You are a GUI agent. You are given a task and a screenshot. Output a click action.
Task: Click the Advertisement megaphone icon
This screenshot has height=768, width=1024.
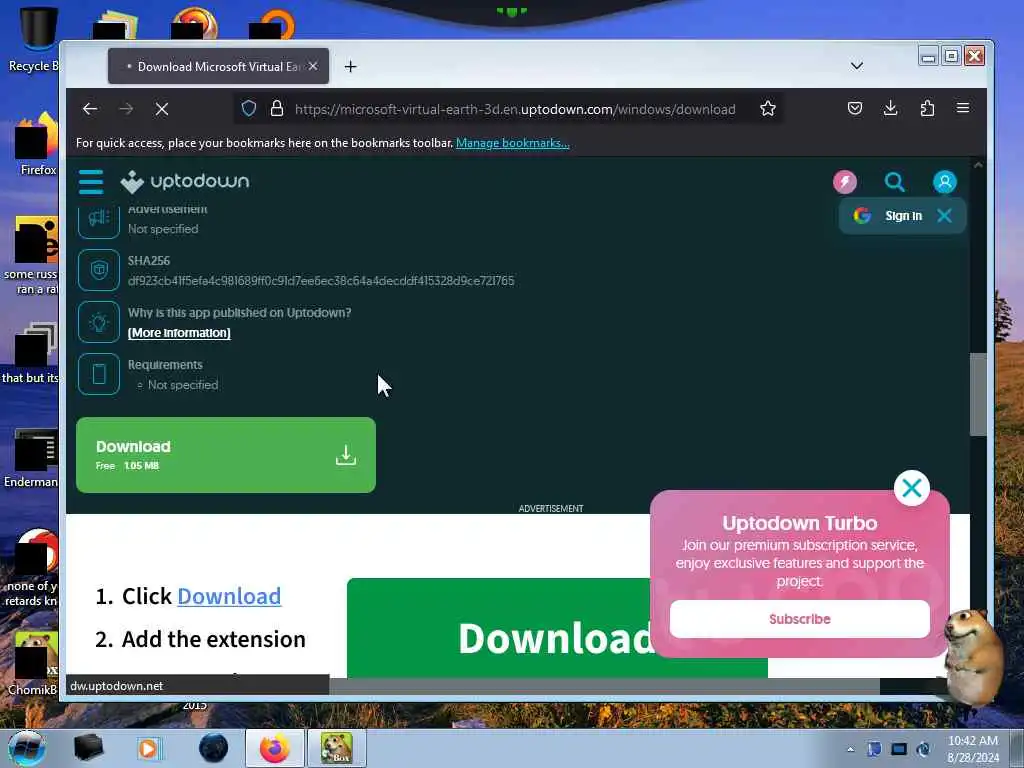pyautogui.click(x=99, y=220)
